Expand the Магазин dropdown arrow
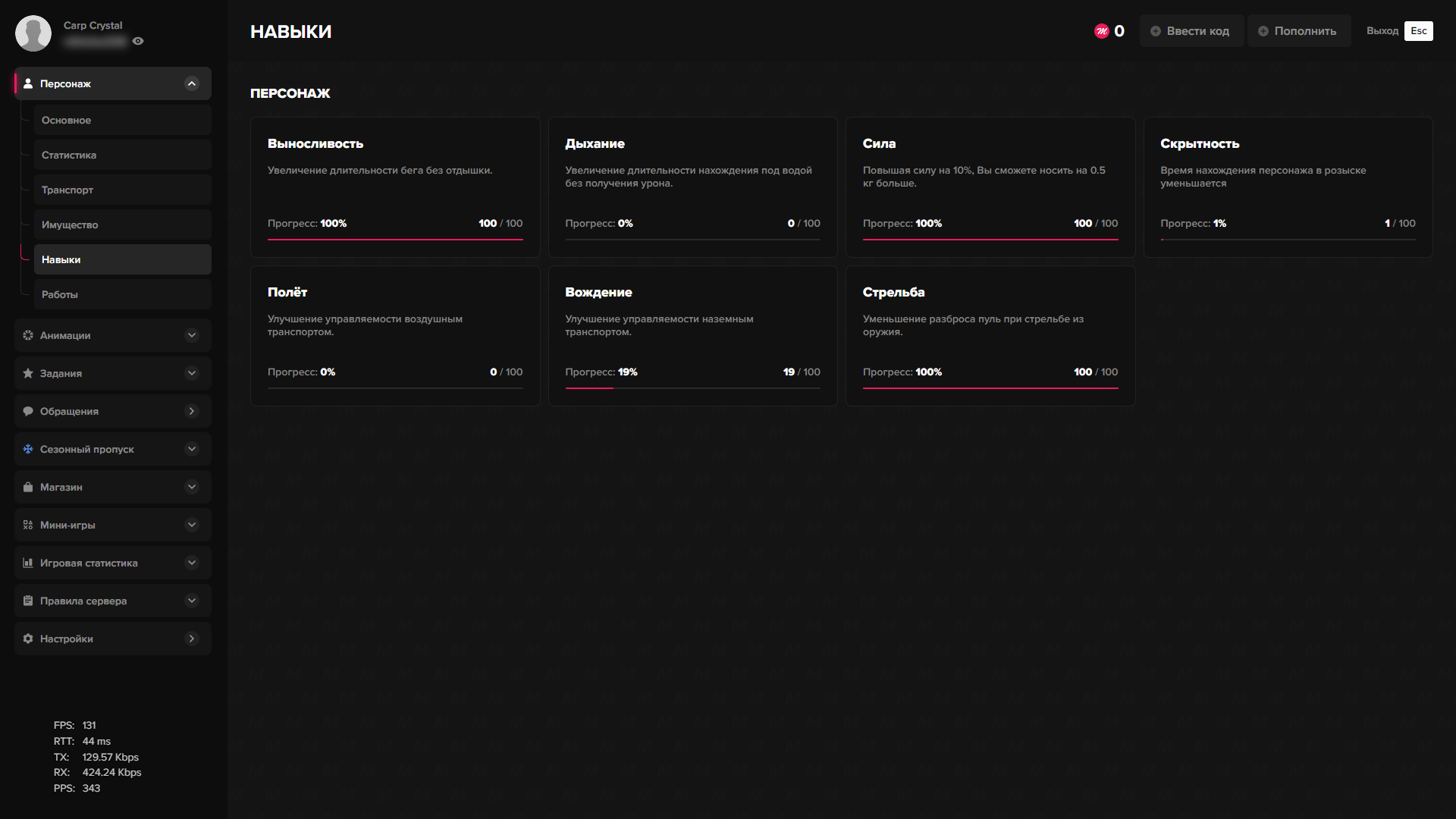 [x=192, y=487]
